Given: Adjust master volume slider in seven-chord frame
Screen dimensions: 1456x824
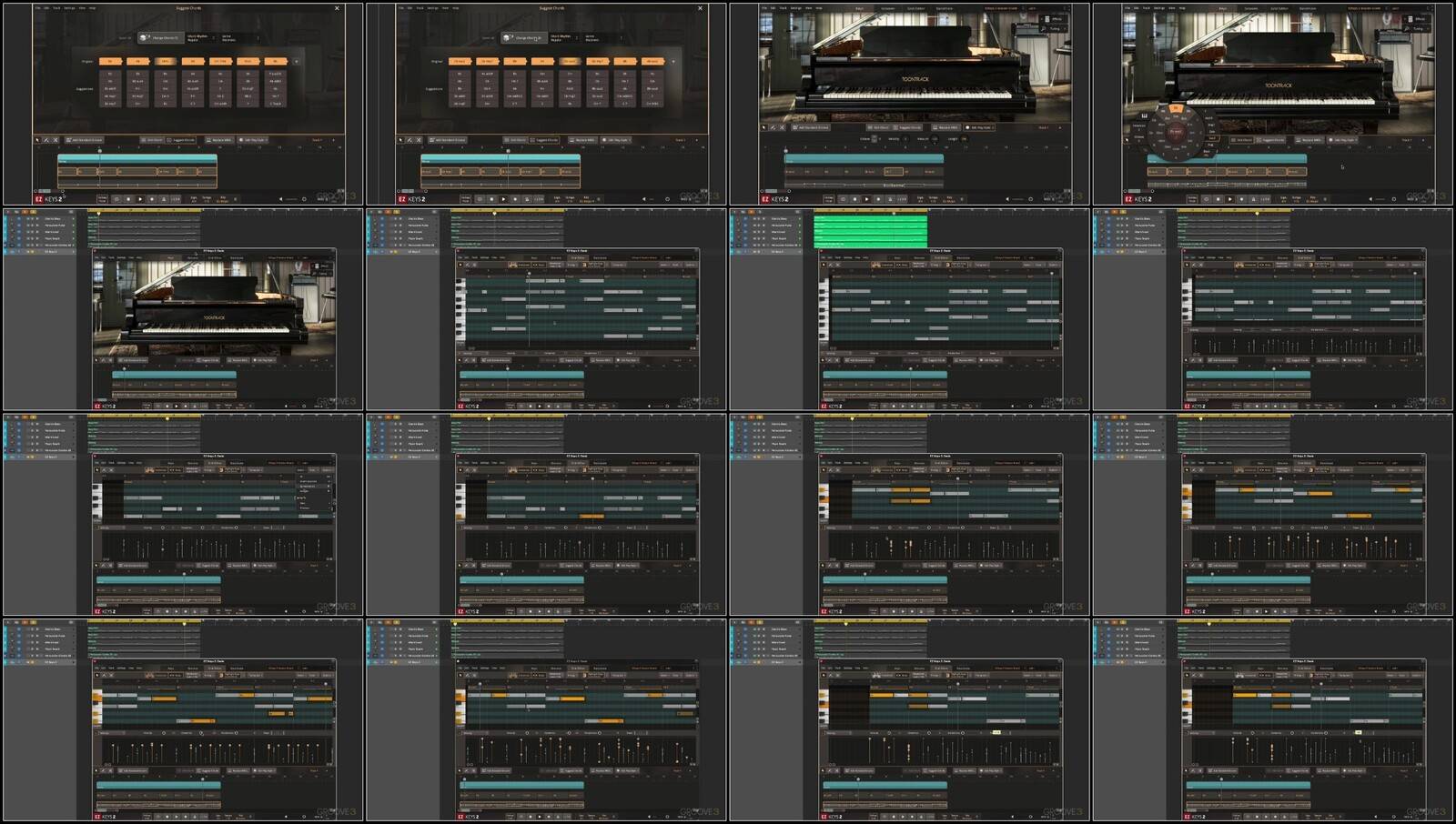Looking at the screenshot, I should click(291, 199).
